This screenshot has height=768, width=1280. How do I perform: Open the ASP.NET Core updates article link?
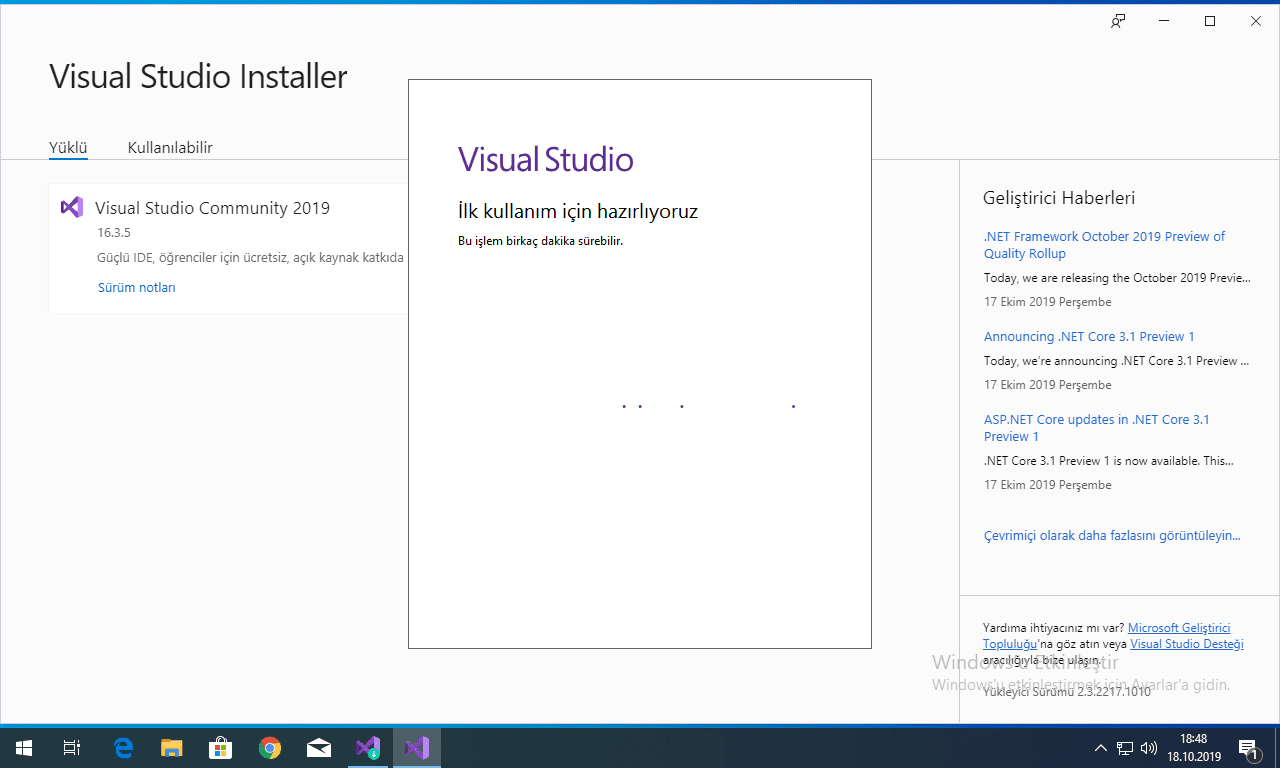tap(1096, 428)
